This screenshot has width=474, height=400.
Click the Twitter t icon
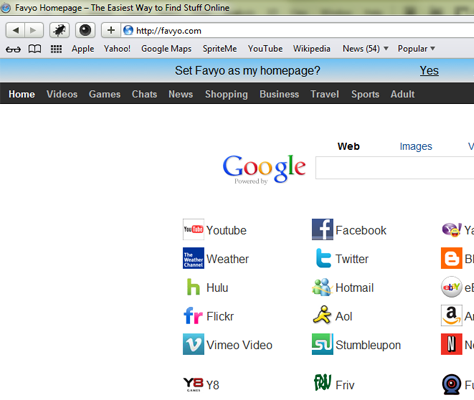pyautogui.click(x=323, y=258)
